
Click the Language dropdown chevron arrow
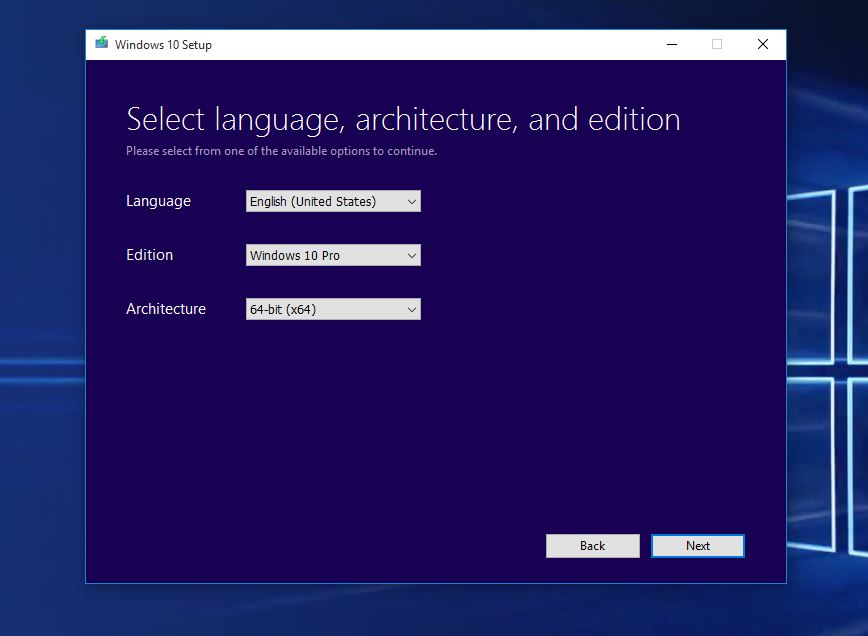click(x=411, y=201)
